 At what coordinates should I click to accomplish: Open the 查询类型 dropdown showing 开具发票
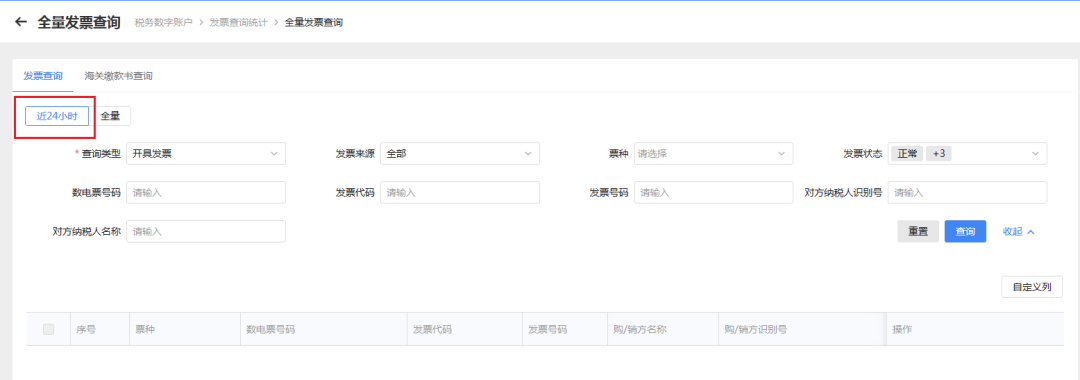click(x=206, y=154)
